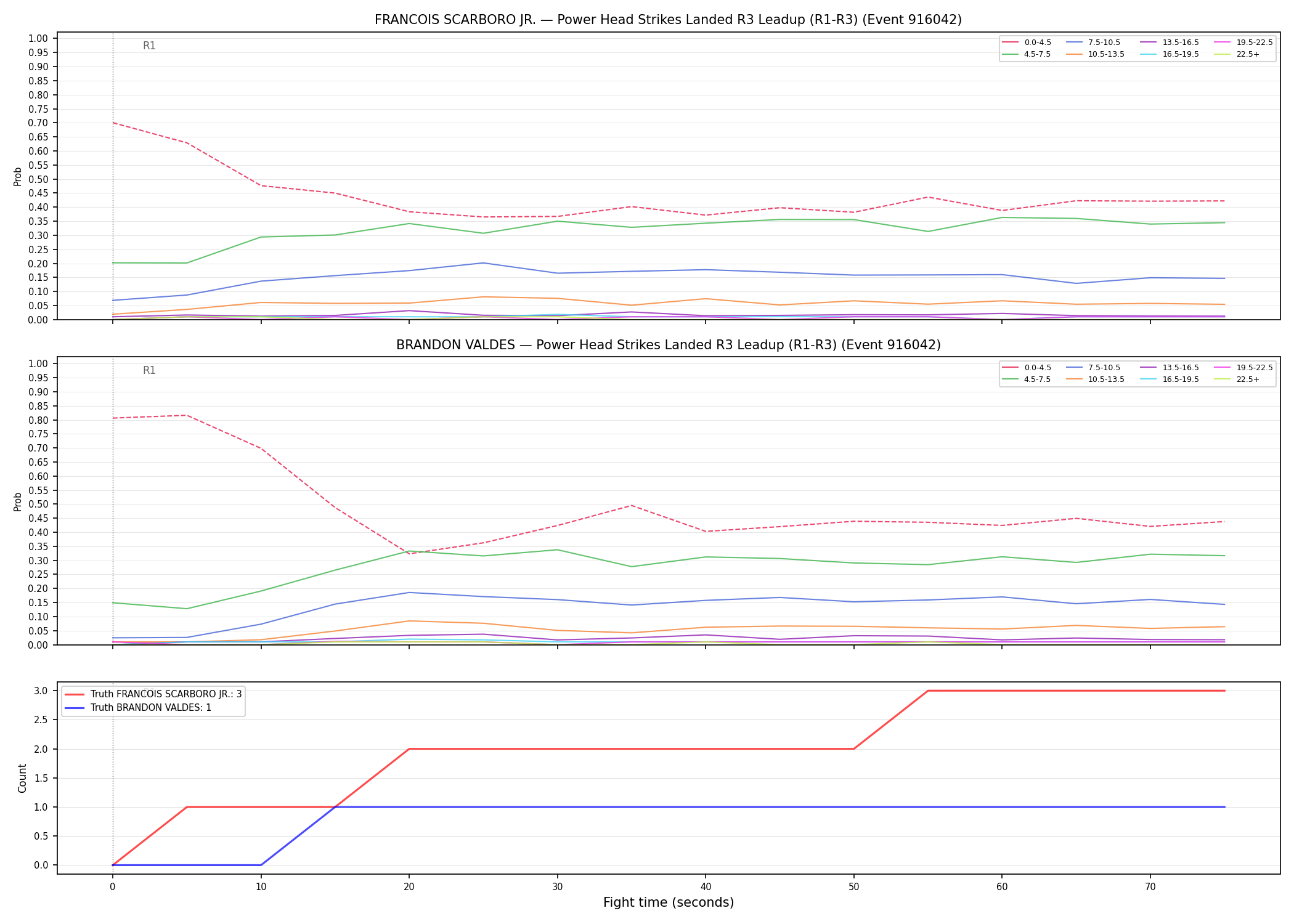The width and height of the screenshot is (1294, 924).
Task: Click the x-axis tick label 20
Action: (x=409, y=887)
